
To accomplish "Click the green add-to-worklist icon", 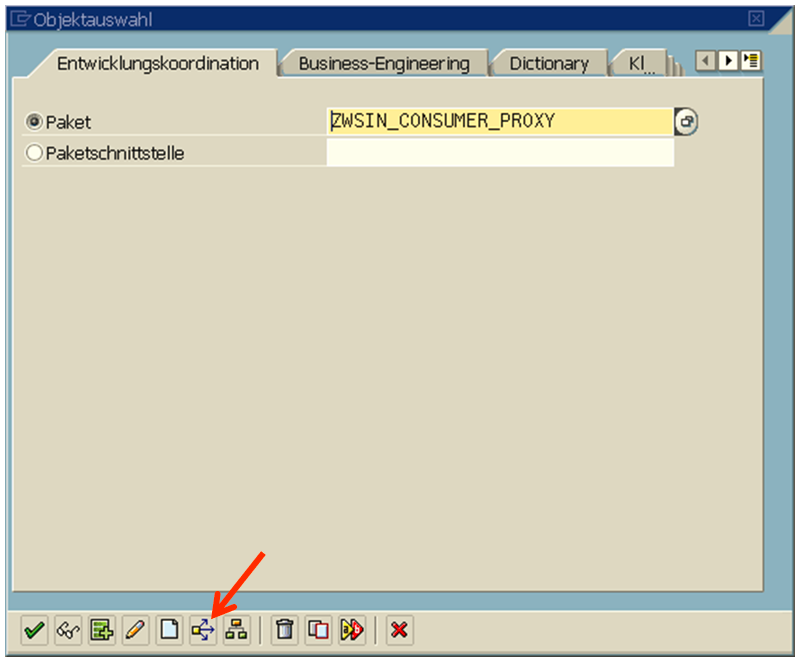I will click(101, 630).
